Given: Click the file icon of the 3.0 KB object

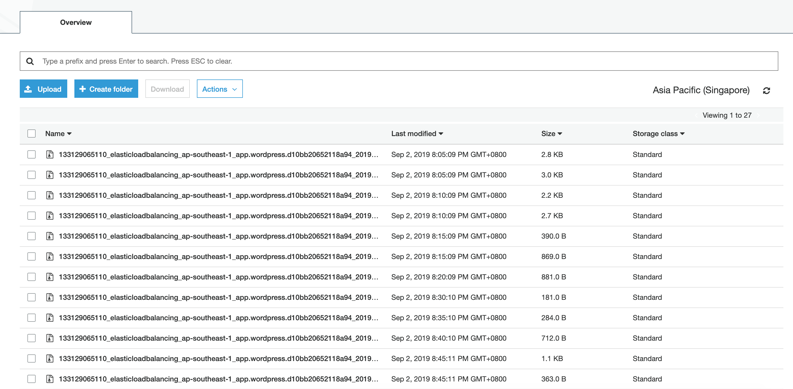Looking at the screenshot, I should coord(50,175).
